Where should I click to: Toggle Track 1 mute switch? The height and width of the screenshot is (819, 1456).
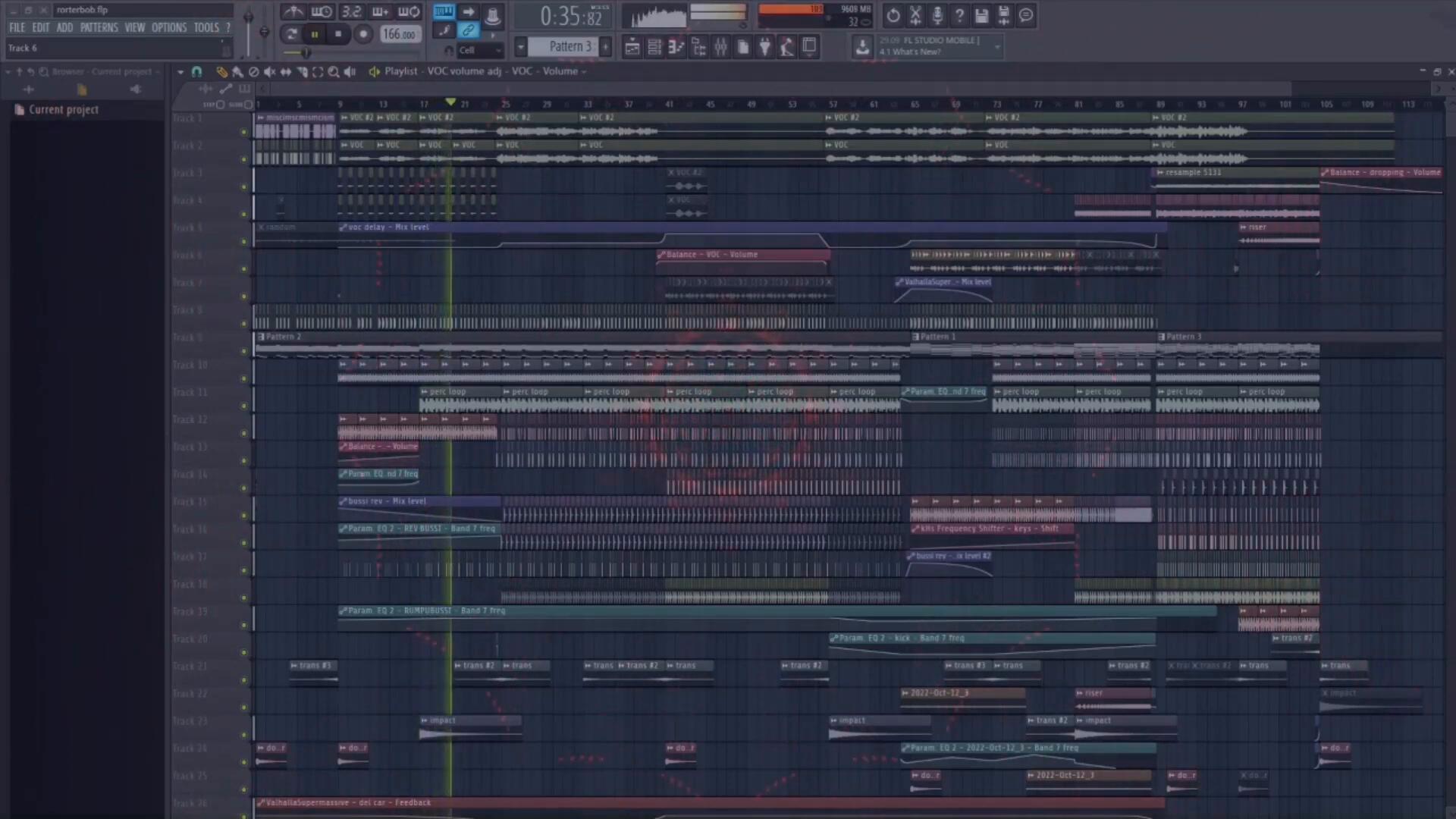[243, 132]
